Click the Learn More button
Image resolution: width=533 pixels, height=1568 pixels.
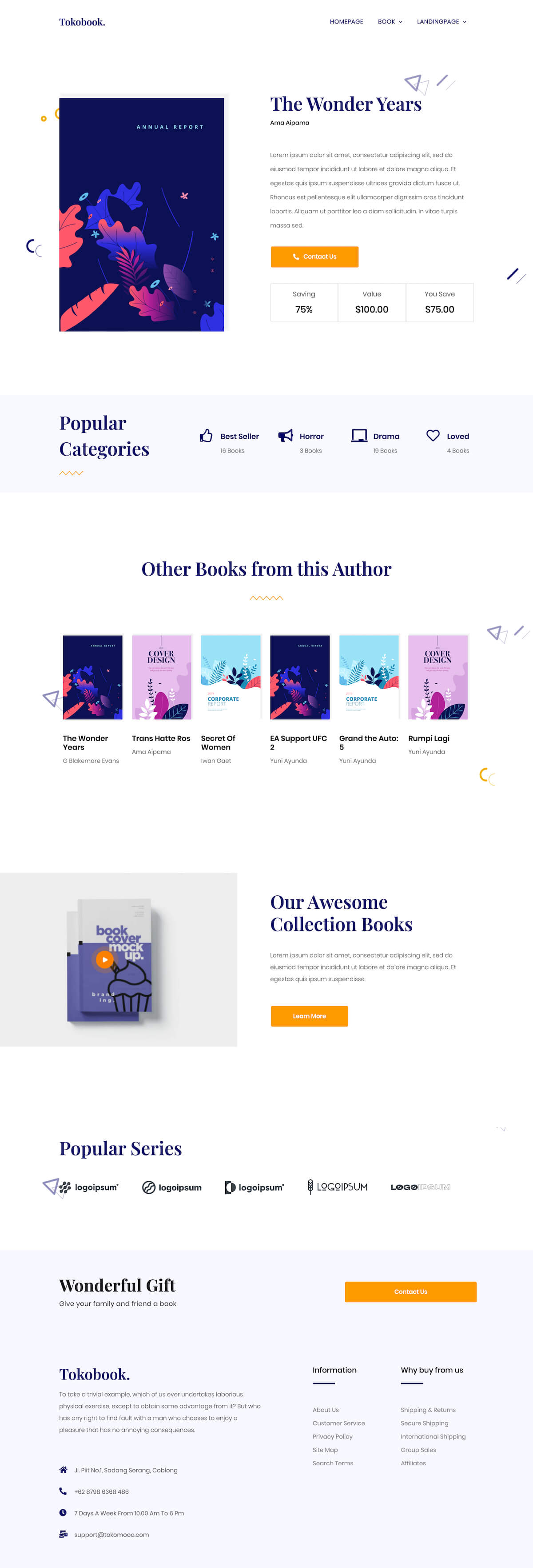(x=309, y=1016)
